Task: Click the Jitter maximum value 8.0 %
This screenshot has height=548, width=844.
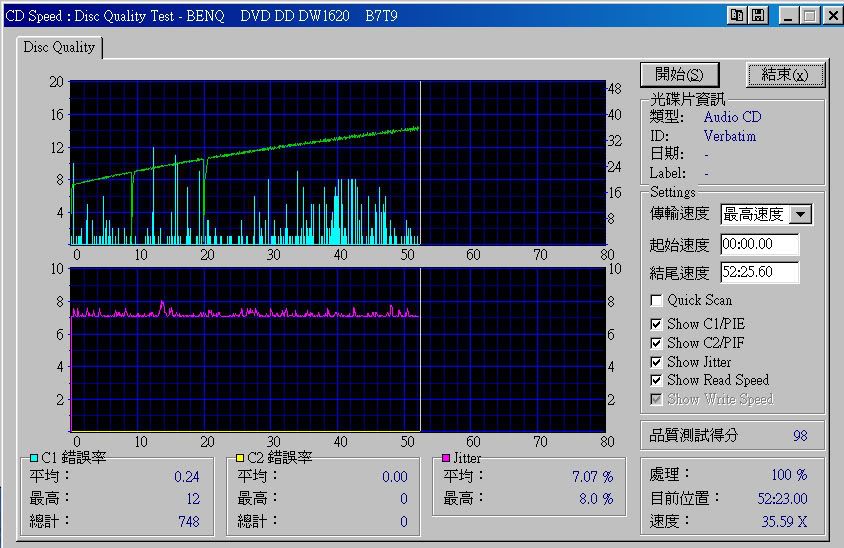Action: (596, 499)
